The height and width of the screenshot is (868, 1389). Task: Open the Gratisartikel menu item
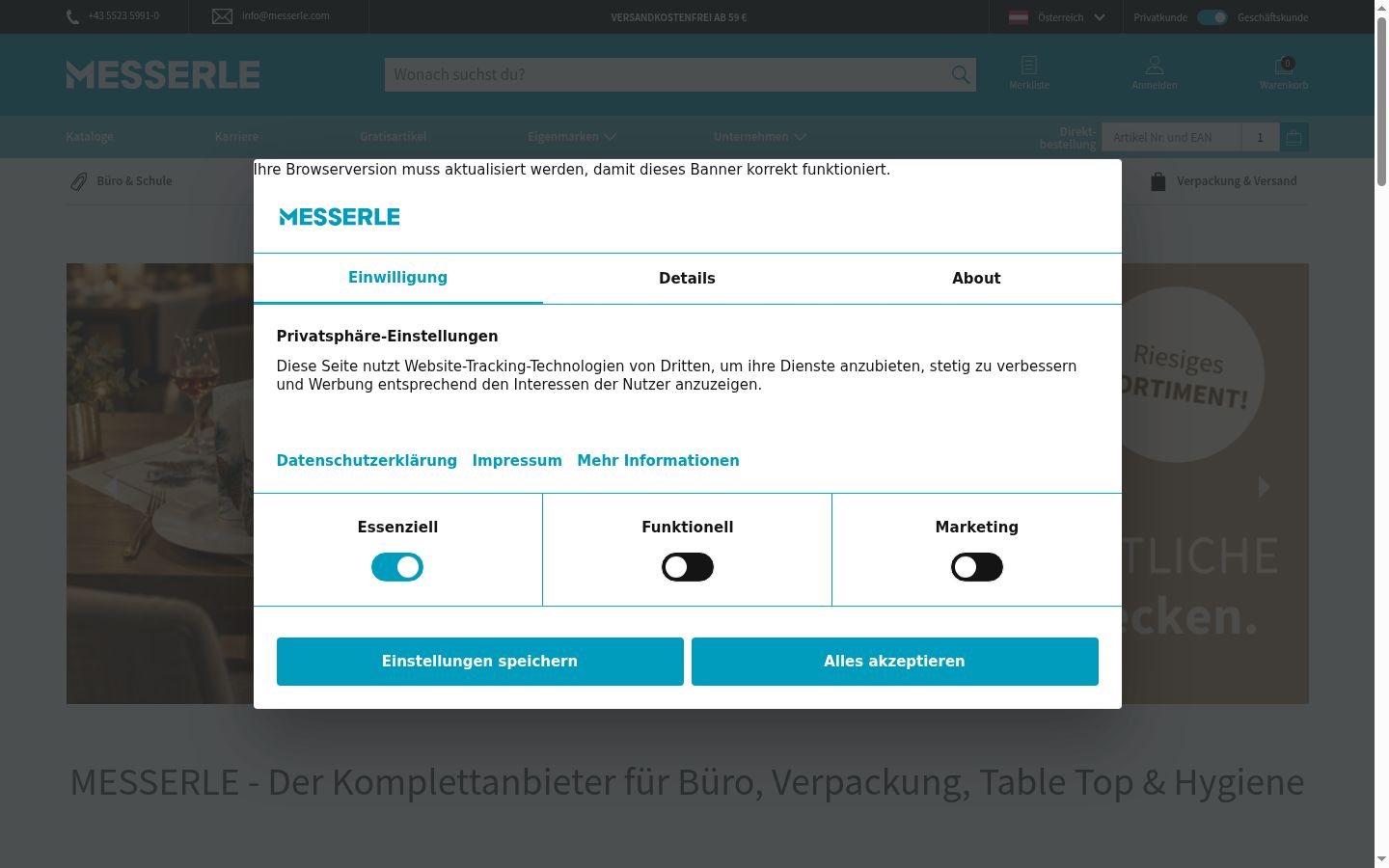[x=394, y=137]
